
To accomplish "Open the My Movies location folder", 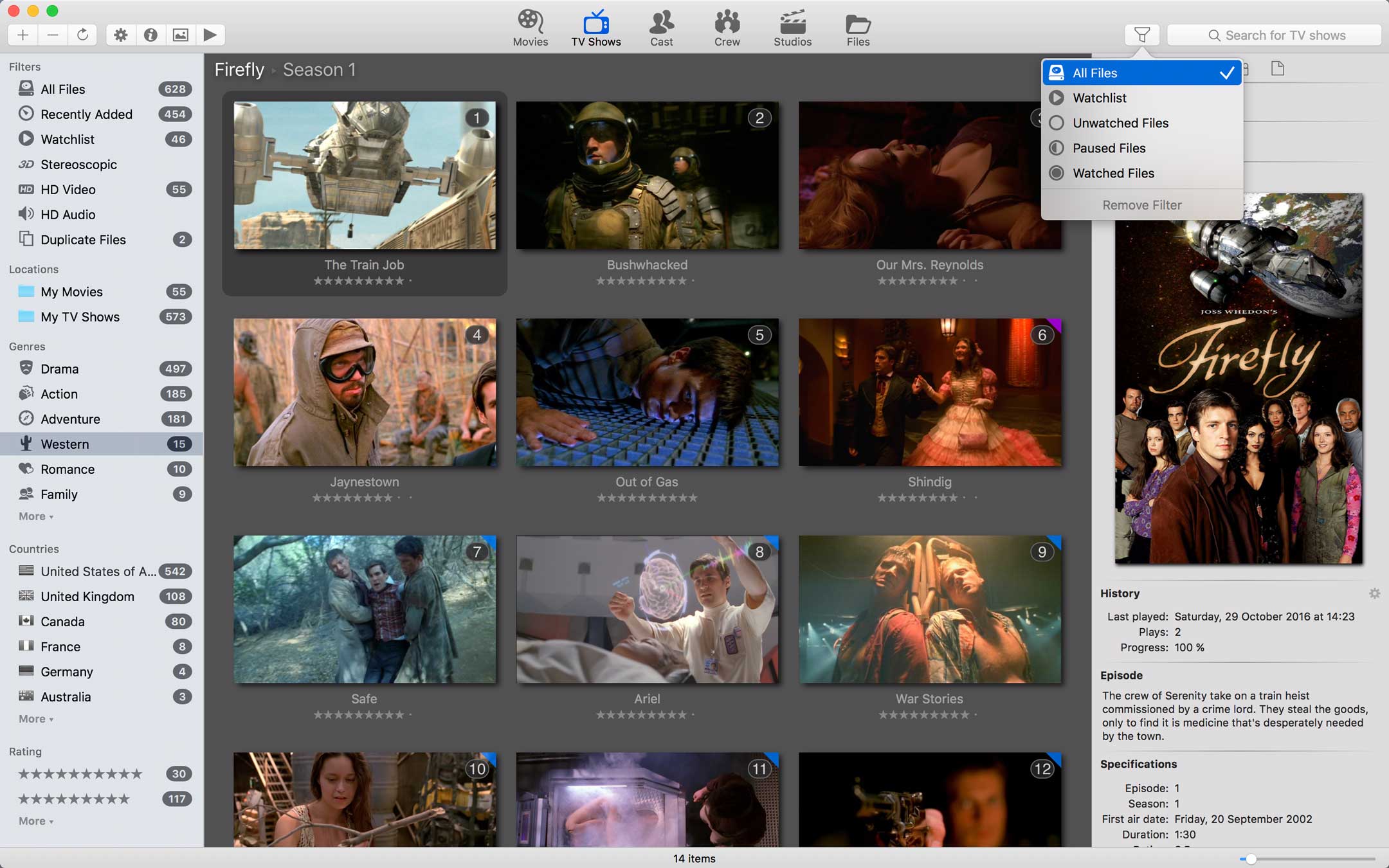I will point(102,292).
